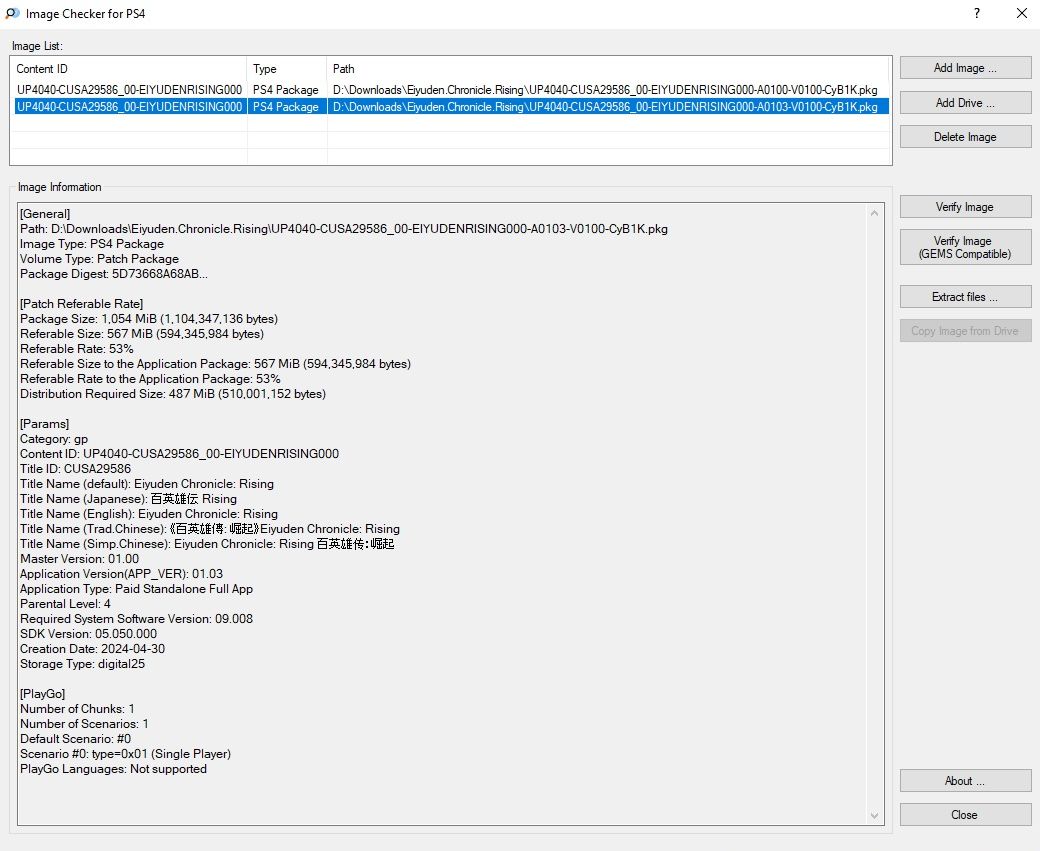Click 'Application Type: Paid Standalone Full App' line
The image size is (1040, 851).
(x=136, y=589)
